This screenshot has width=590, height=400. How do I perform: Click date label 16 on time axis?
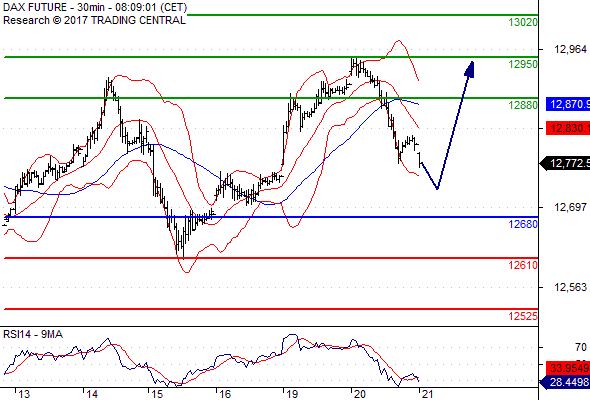pos(225,394)
